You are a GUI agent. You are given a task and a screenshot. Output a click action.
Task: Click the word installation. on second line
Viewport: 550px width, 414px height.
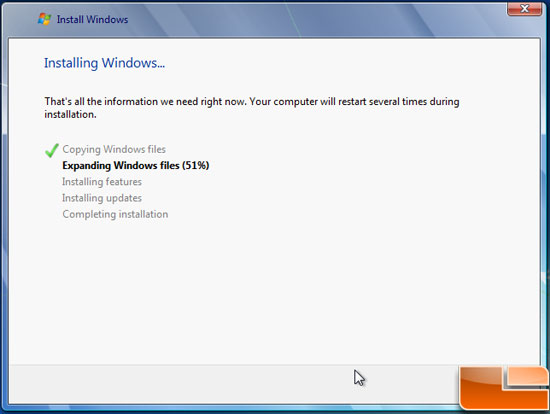click(70, 114)
